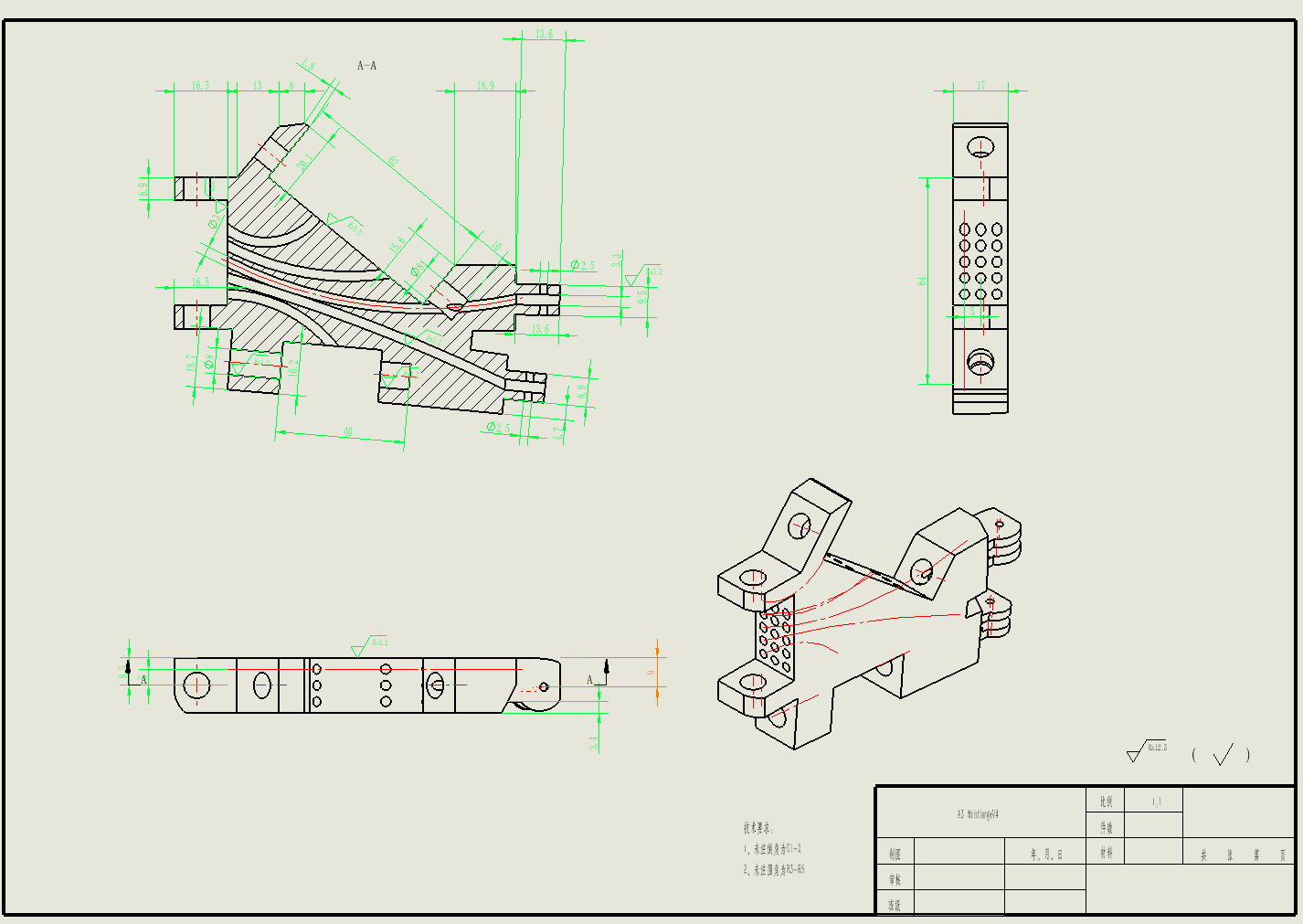Select the 9.5 vertical dimension value

pyautogui.click(x=642, y=296)
